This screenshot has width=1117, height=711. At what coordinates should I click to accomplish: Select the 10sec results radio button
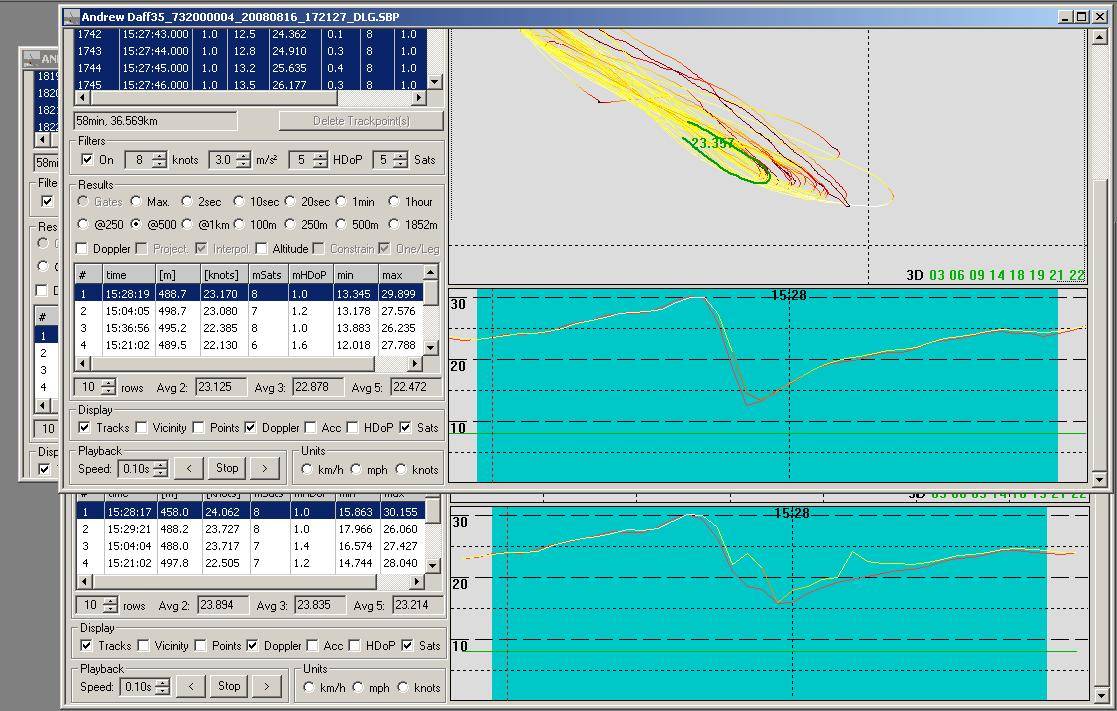(x=239, y=202)
